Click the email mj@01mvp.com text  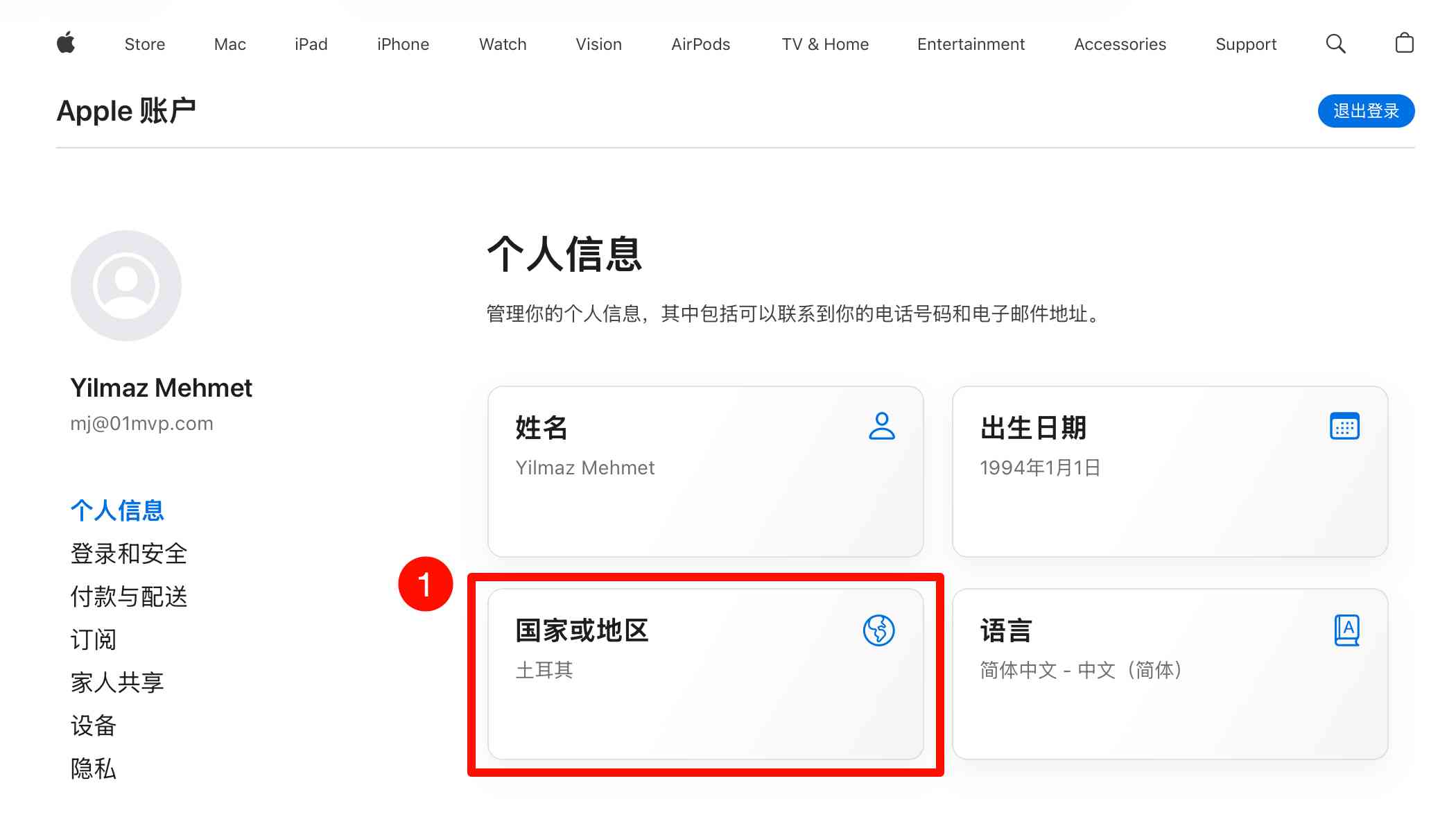(141, 424)
